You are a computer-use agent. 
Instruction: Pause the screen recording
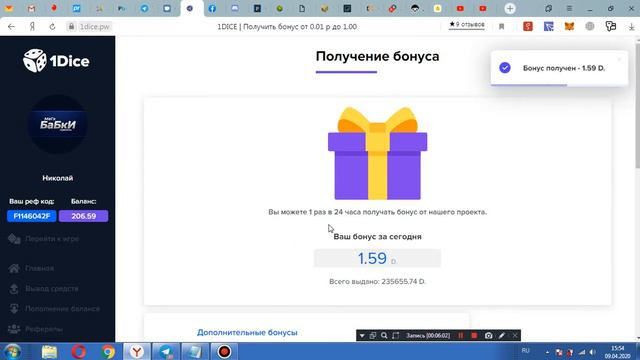coord(461,336)
